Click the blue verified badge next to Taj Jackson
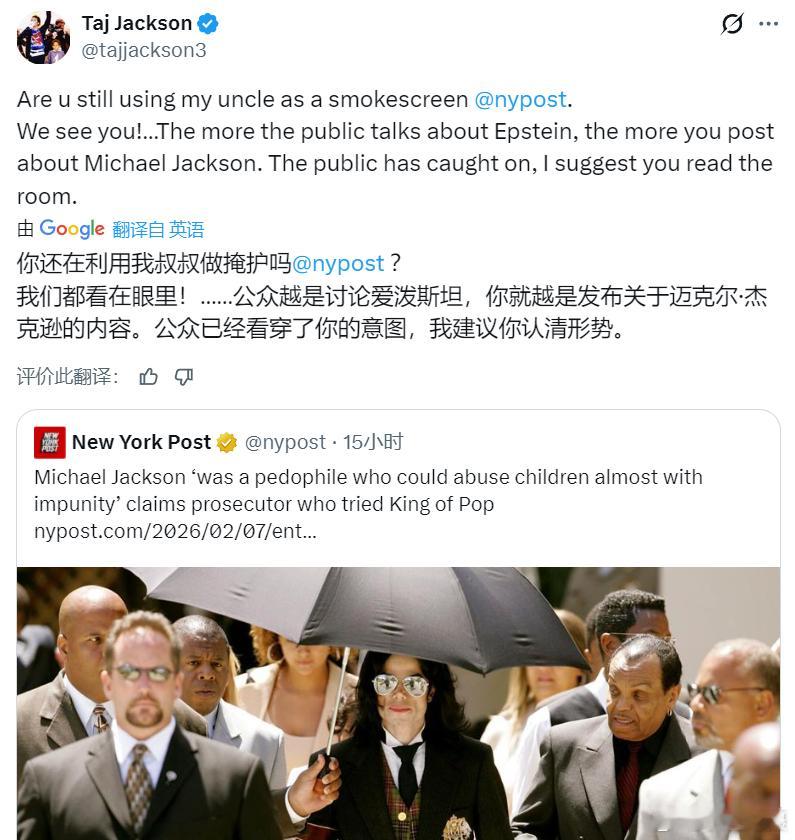 point(208,24)
